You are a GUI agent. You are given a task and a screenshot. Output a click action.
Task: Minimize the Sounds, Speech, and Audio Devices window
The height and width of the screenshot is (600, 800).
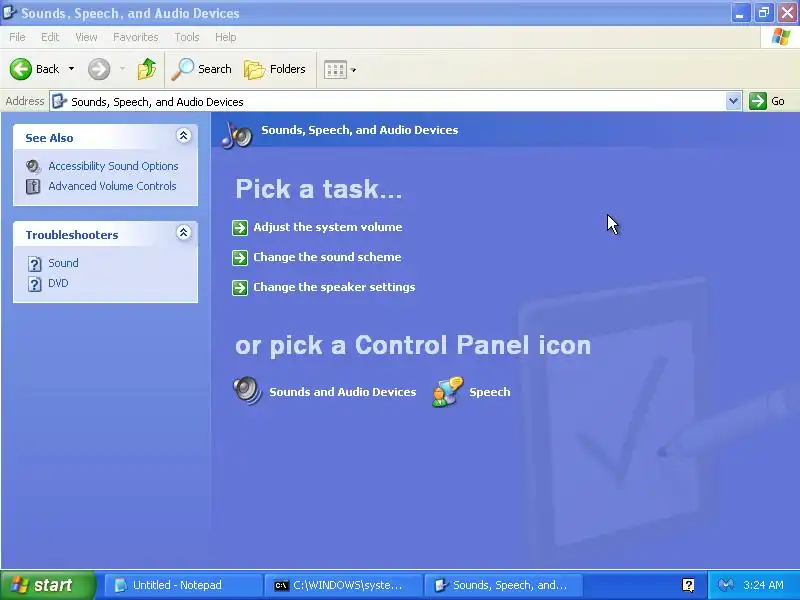coord(740,13)
